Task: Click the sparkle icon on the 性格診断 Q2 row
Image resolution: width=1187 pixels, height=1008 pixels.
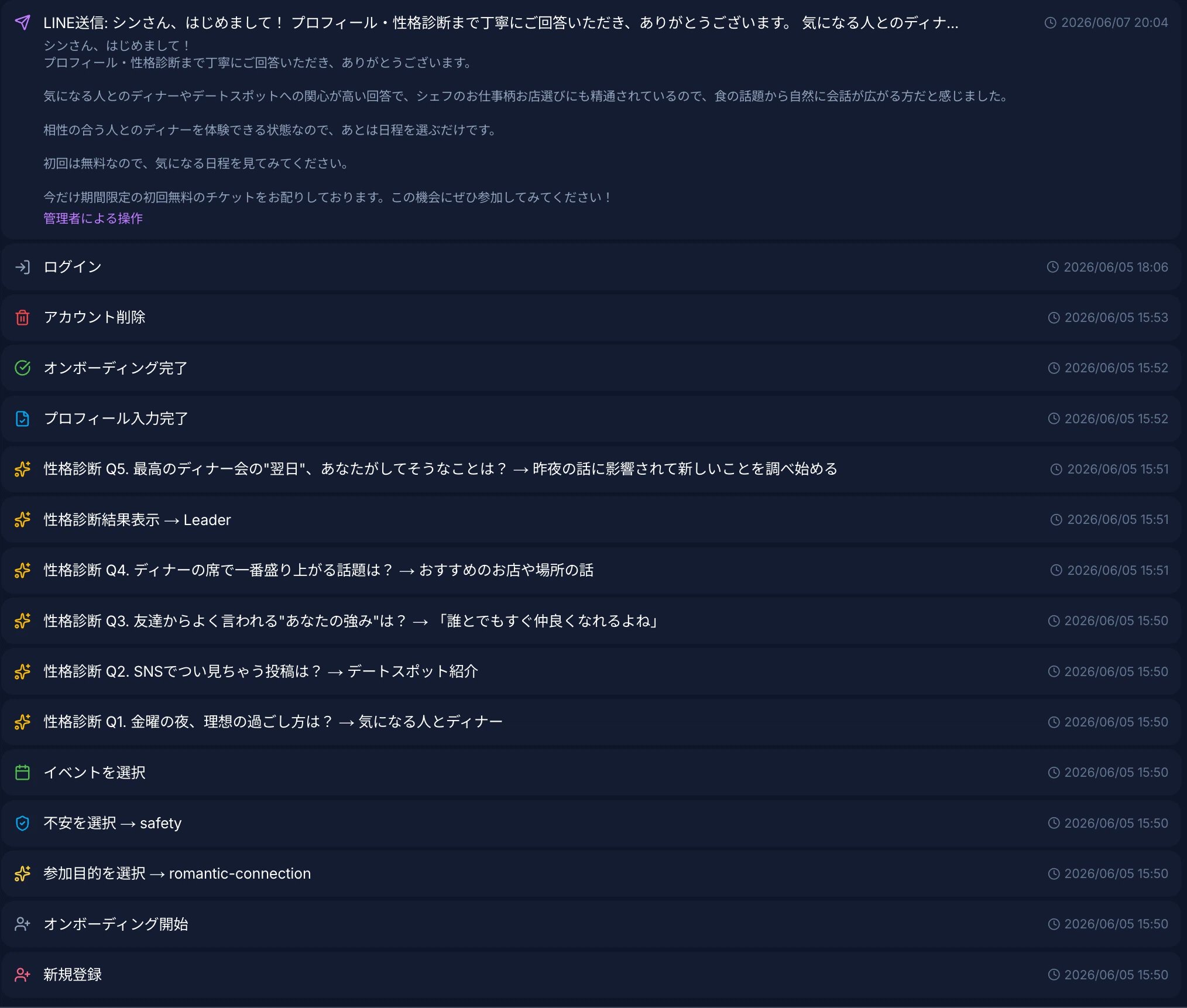Action: [x=22, y=672]
